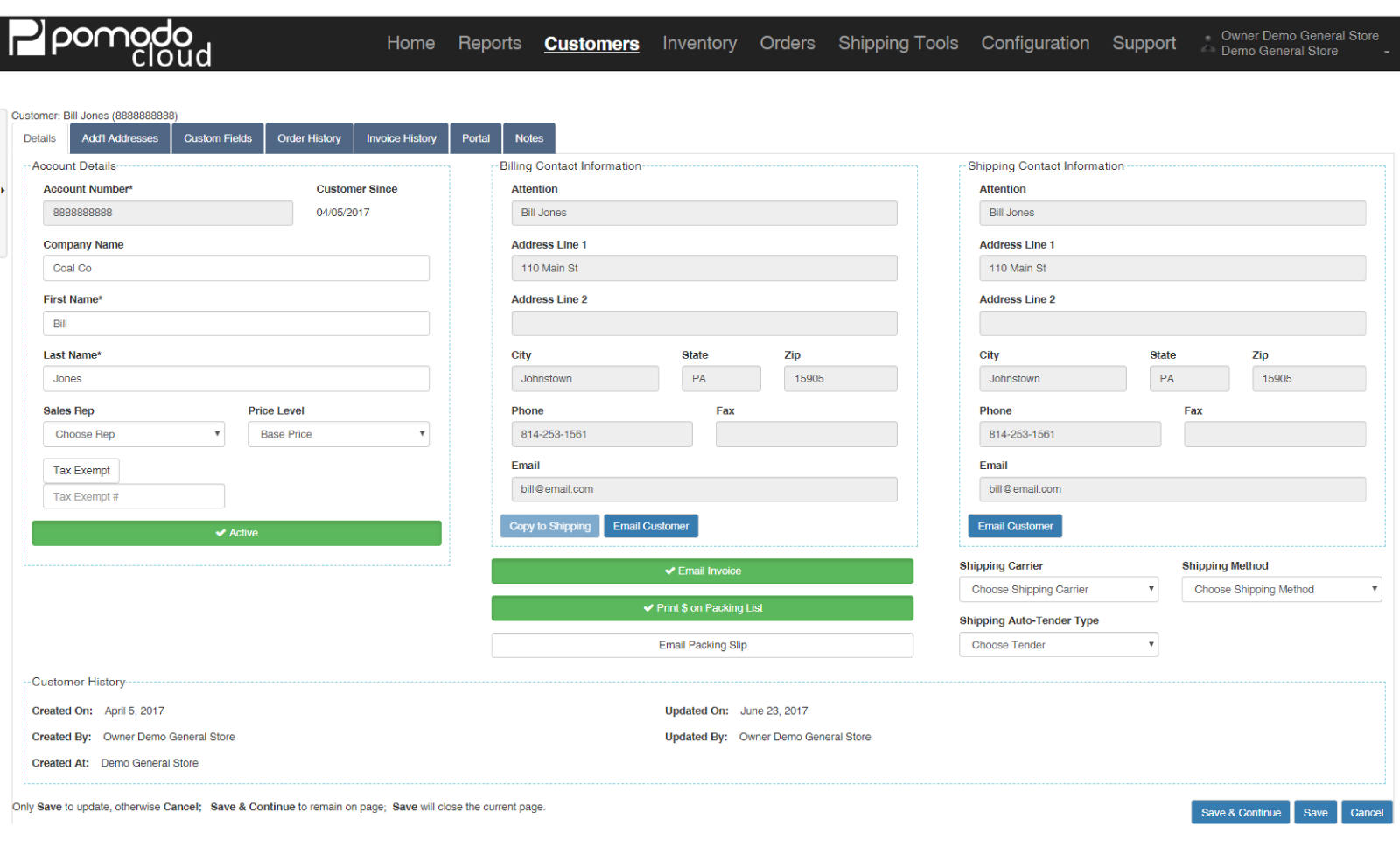Click the Save & Continue button
1400x855 pixels.
[1240, 813]
